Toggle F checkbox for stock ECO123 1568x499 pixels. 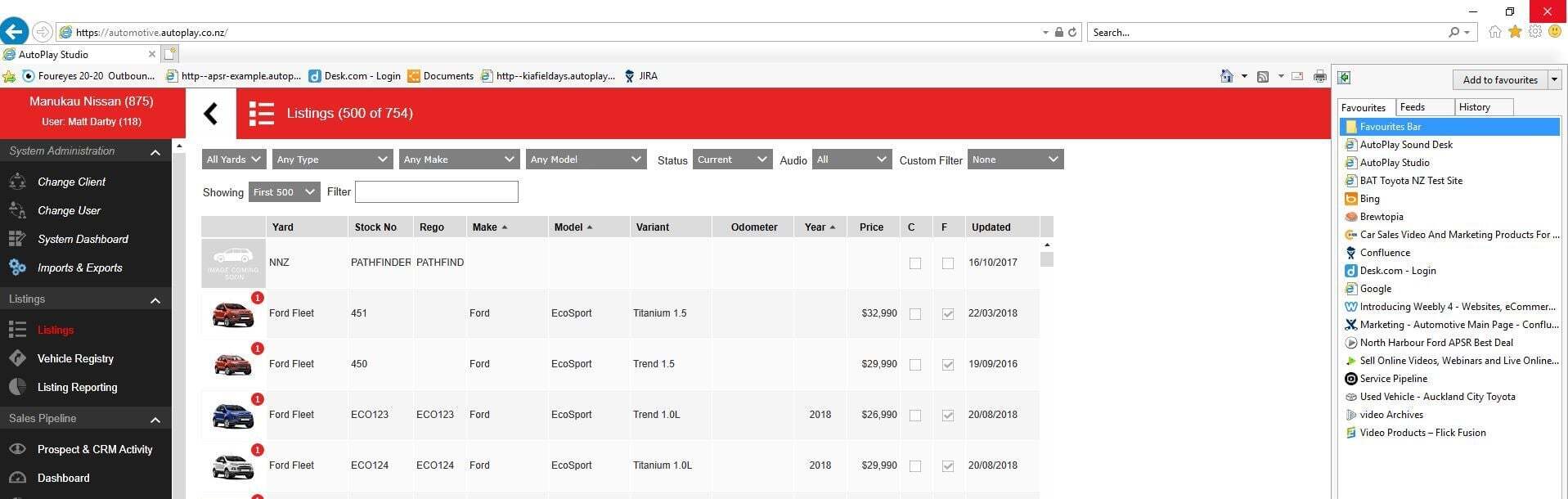click(948, 416)
